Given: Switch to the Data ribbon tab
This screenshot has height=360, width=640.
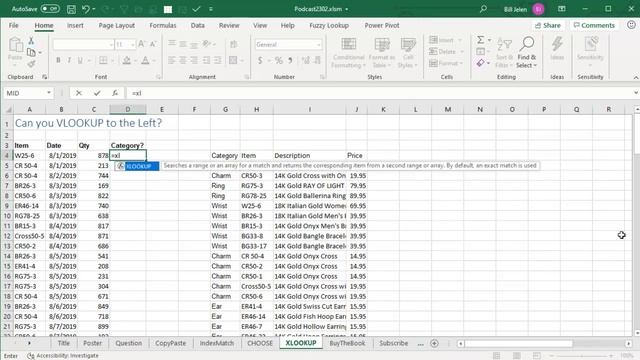Looking at the screenshot, I should point(198,25).
